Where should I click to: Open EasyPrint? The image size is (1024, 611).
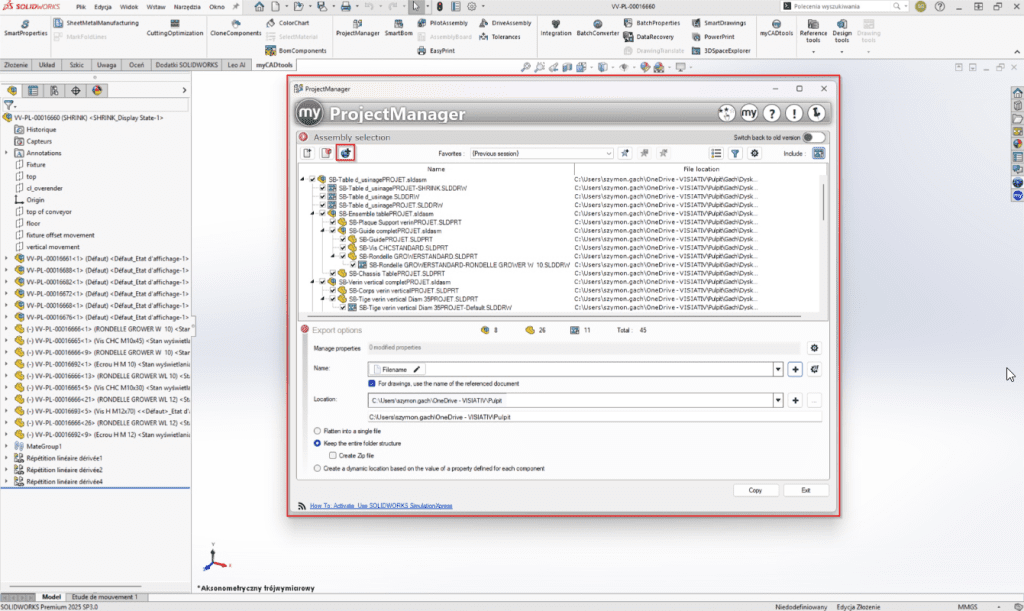[436, 50]
